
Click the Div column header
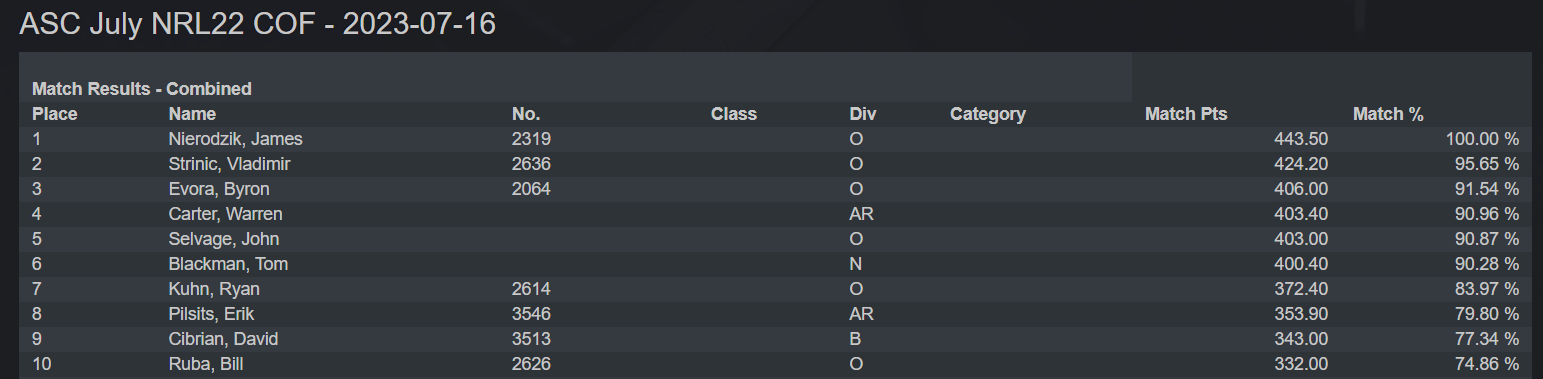(863, 114)
